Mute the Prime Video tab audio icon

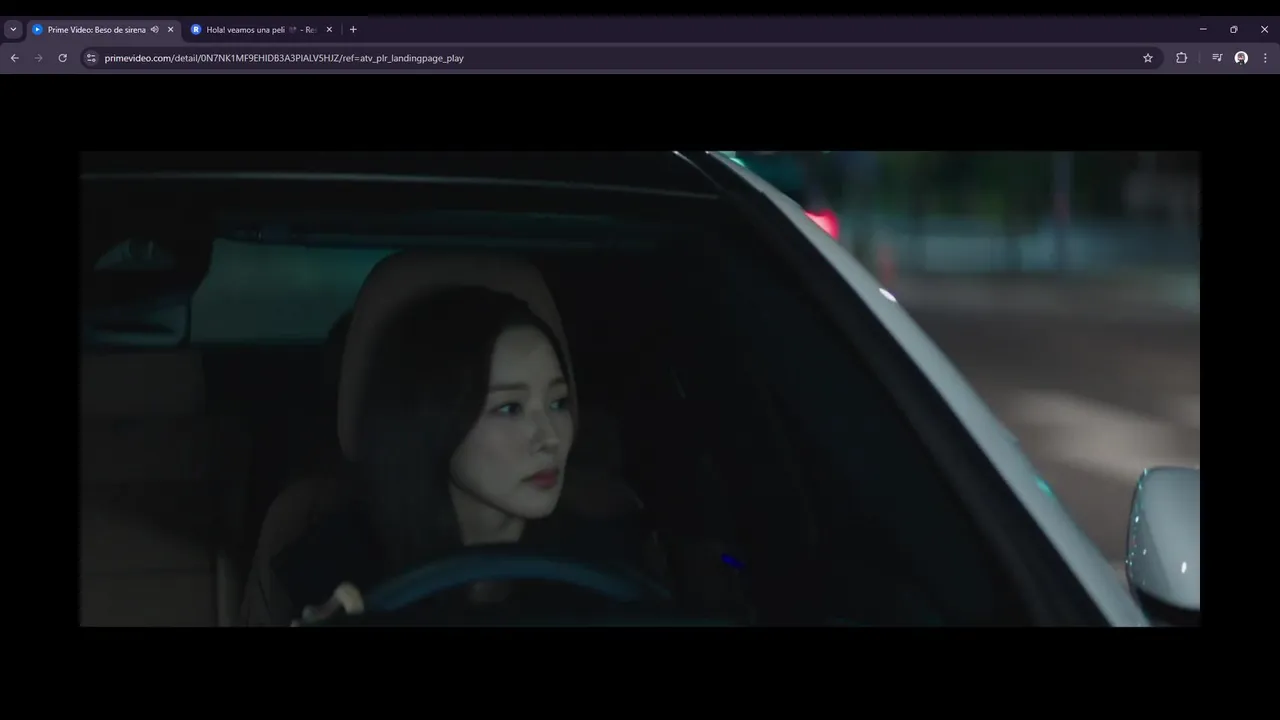(x=155, y=30)
